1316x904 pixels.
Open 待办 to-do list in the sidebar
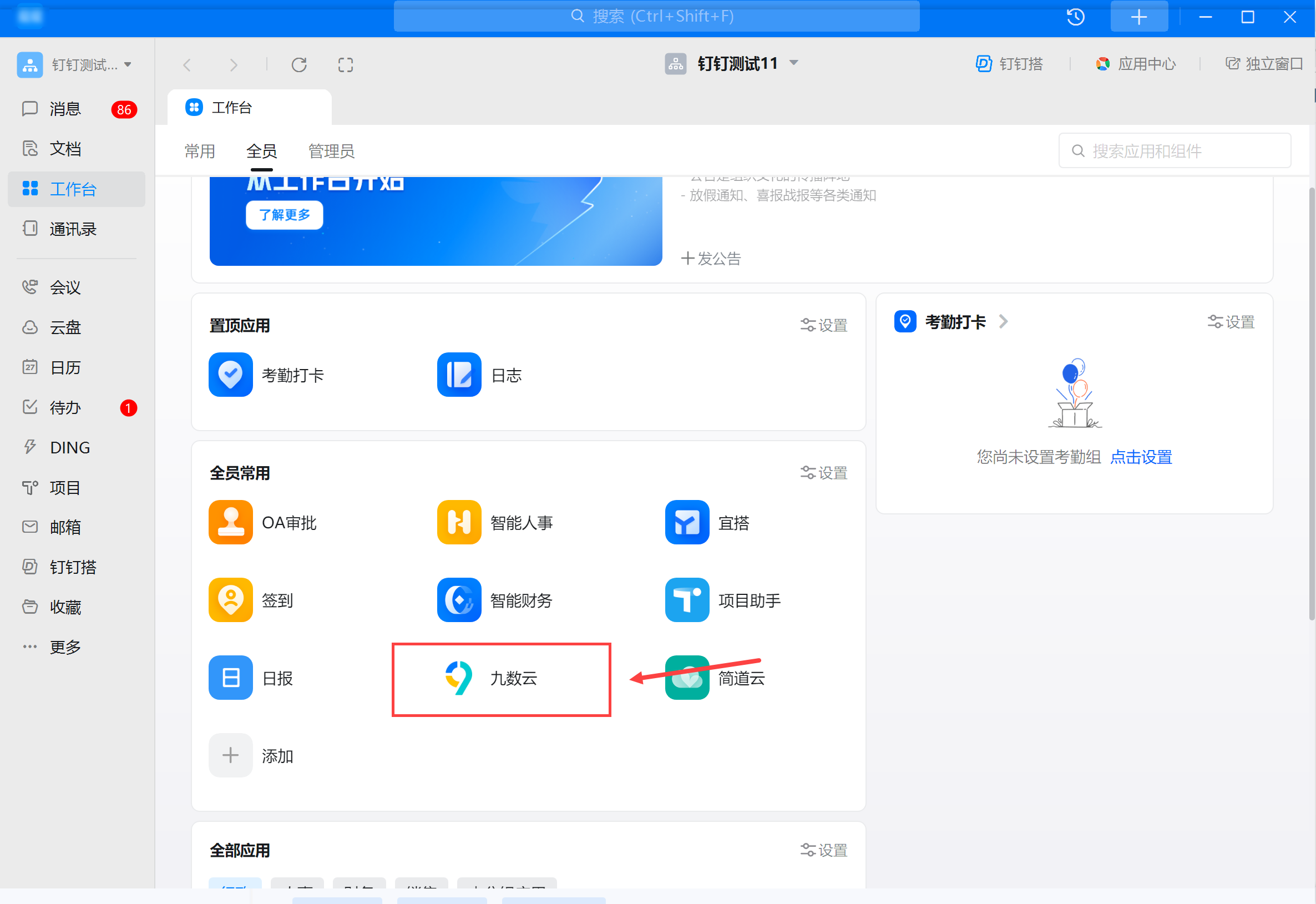click(x=77, y=408)
